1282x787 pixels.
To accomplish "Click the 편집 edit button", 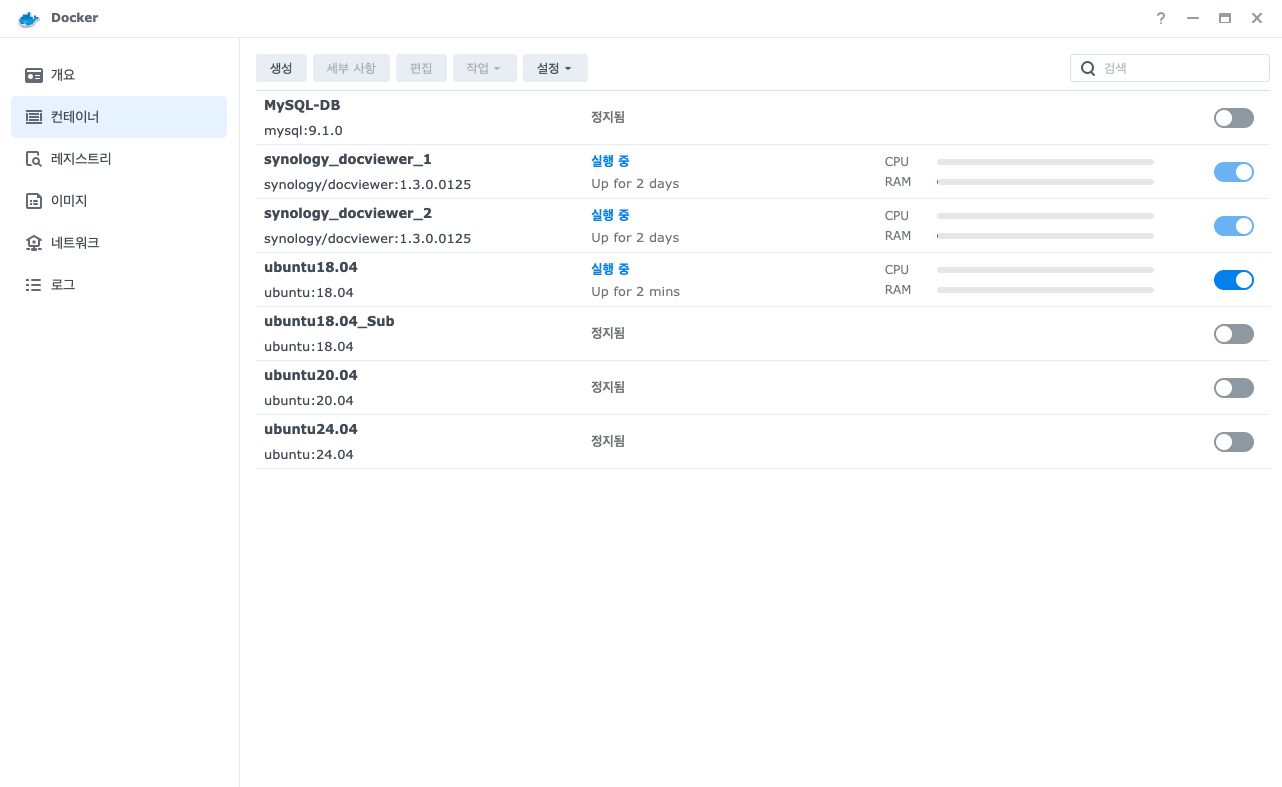I will point(421,68).
